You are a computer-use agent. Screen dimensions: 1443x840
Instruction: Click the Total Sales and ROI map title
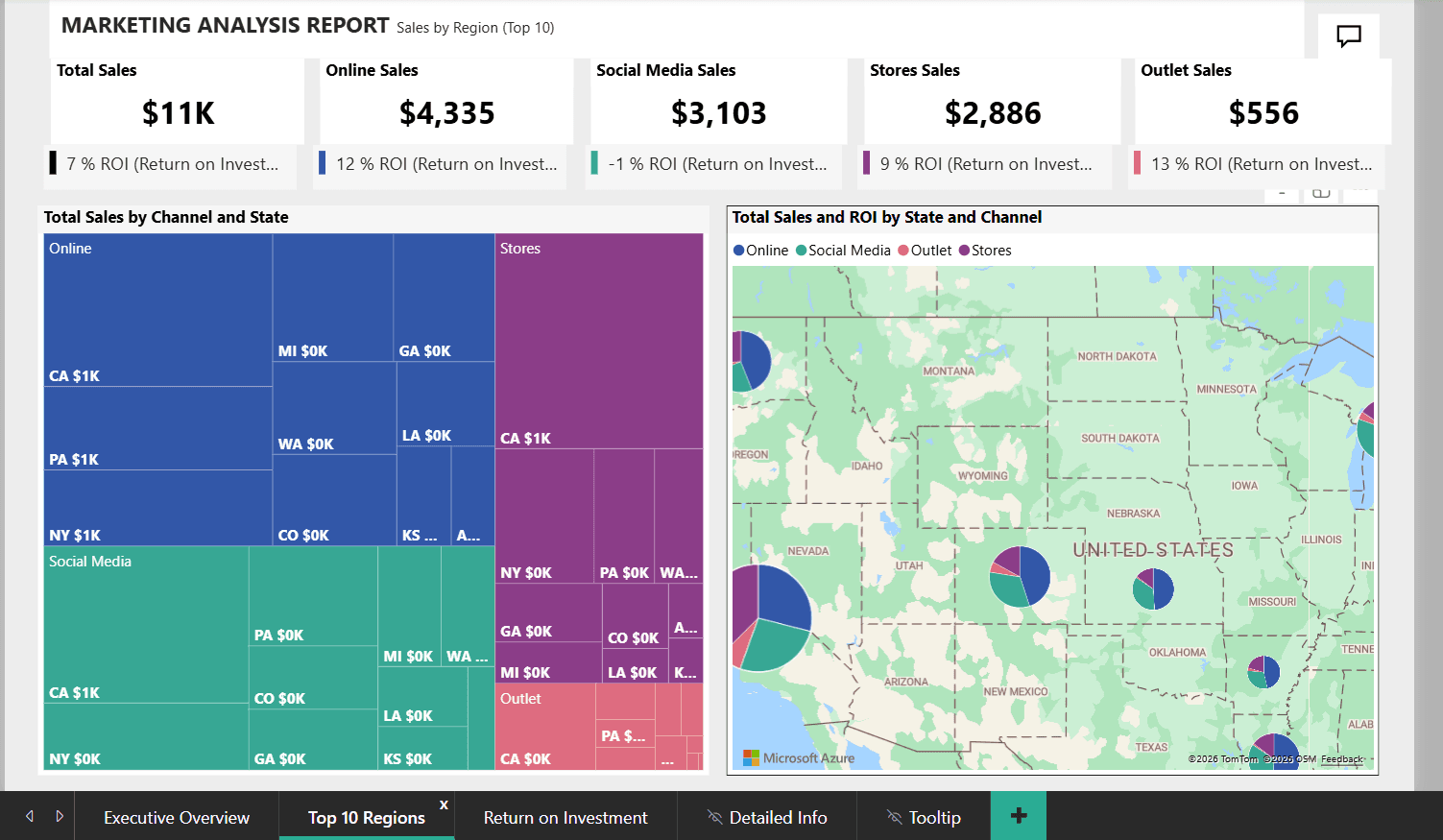[887, 217]
